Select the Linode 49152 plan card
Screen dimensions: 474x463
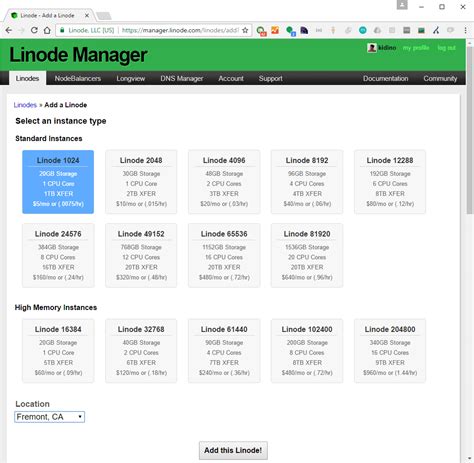coord(141,255)
